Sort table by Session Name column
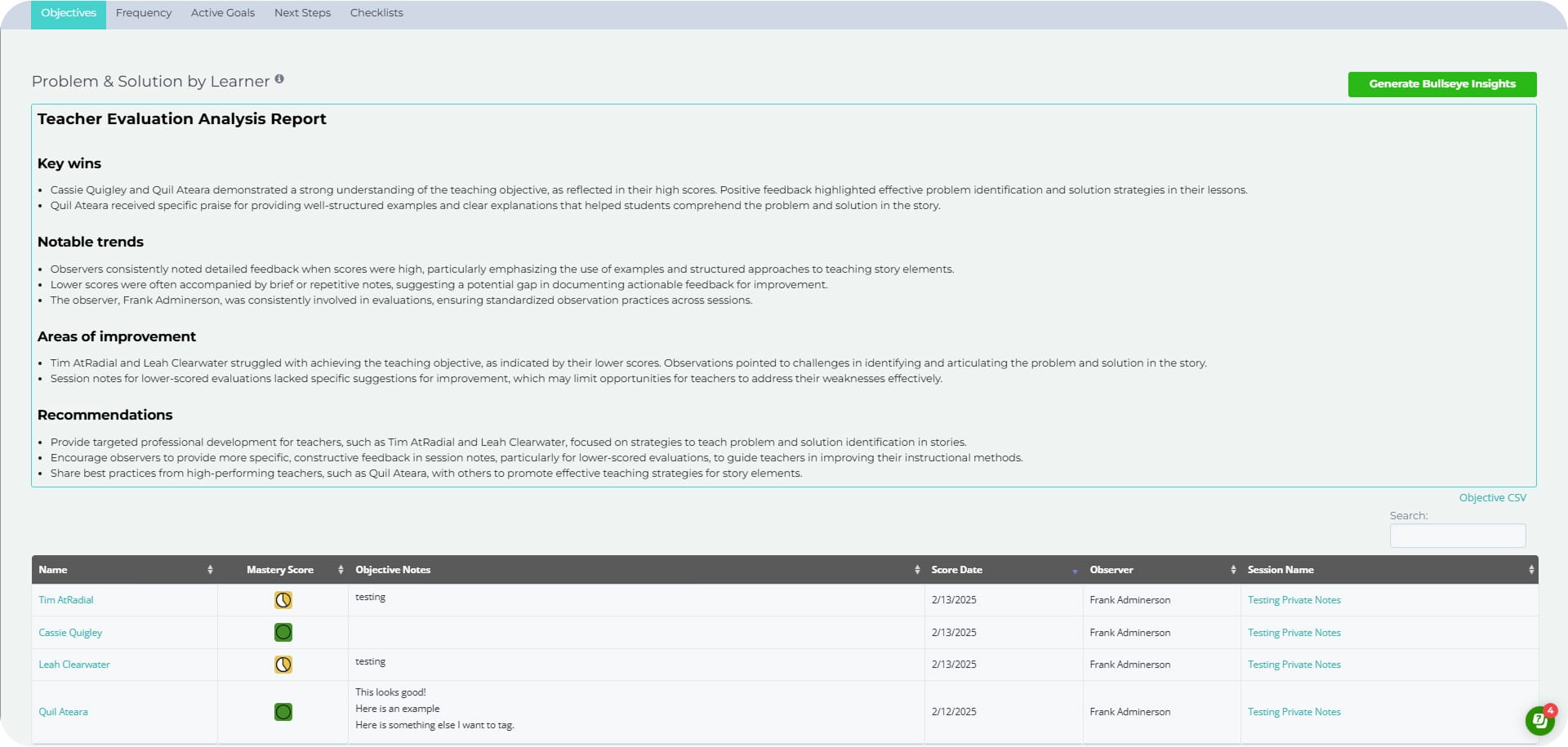The image size is (1568, 747). (1389, 570)
